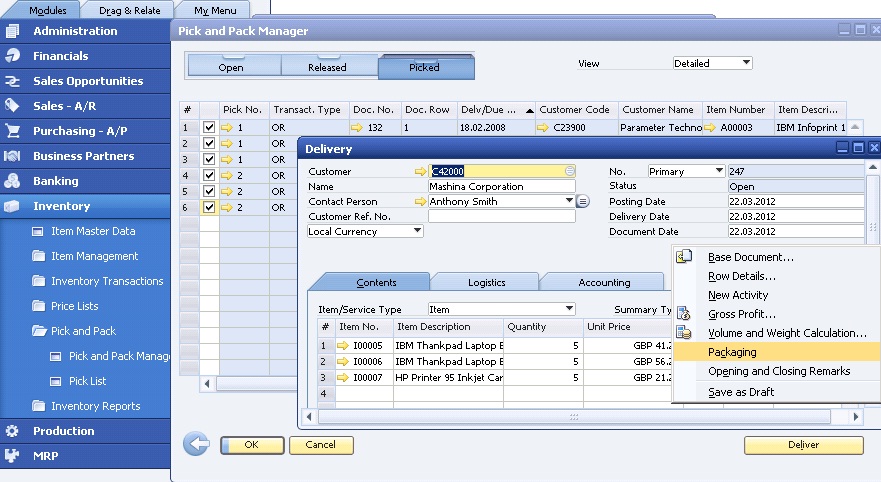Click the link arrow next to customer C42000

click(x=420, y=172)
